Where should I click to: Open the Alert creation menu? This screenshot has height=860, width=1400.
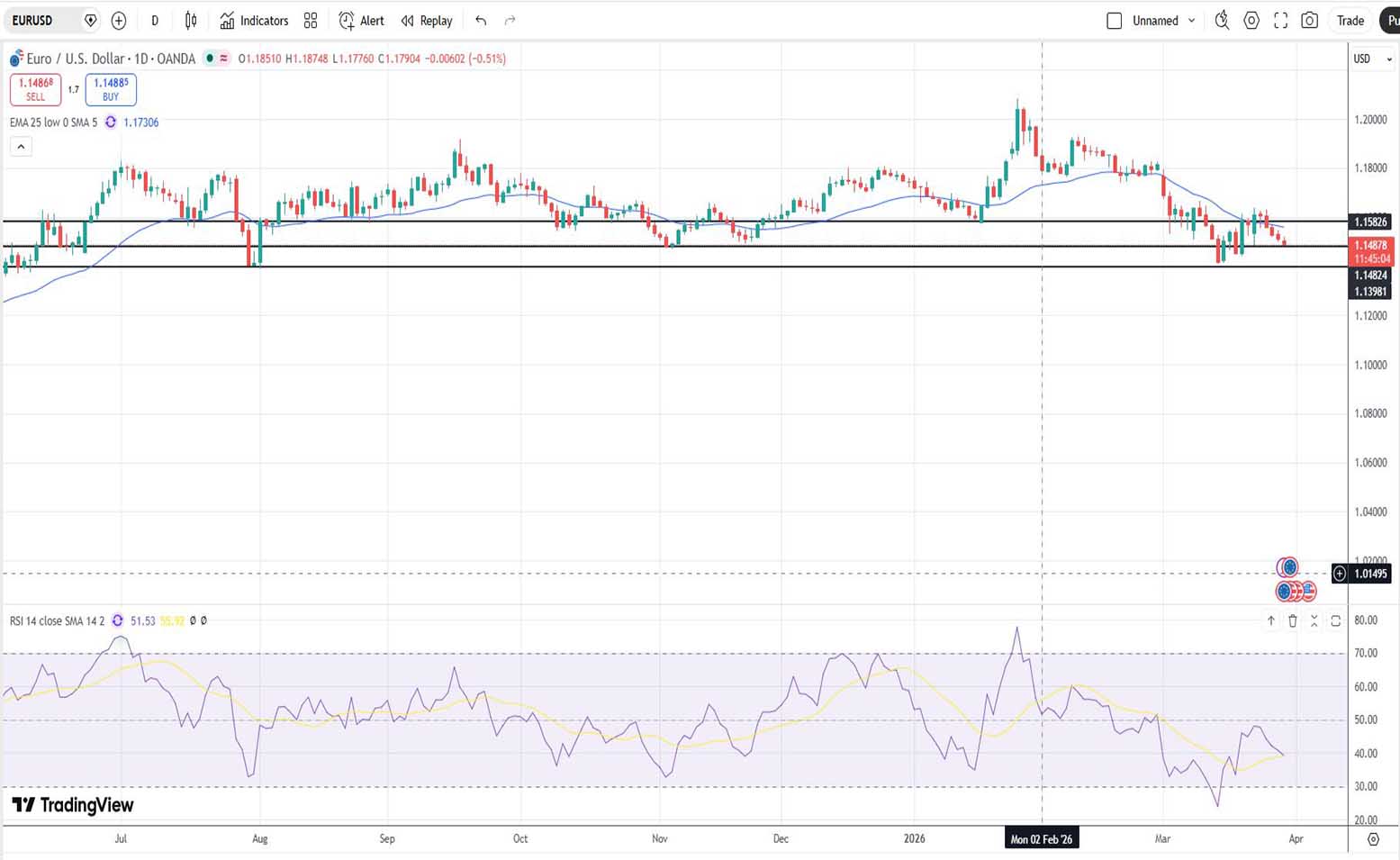click(x=361, y=21)
